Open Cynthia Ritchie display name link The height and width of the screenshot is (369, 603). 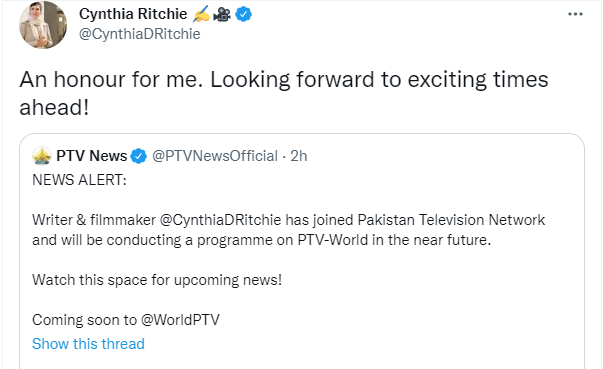click(x=133, y=14)
